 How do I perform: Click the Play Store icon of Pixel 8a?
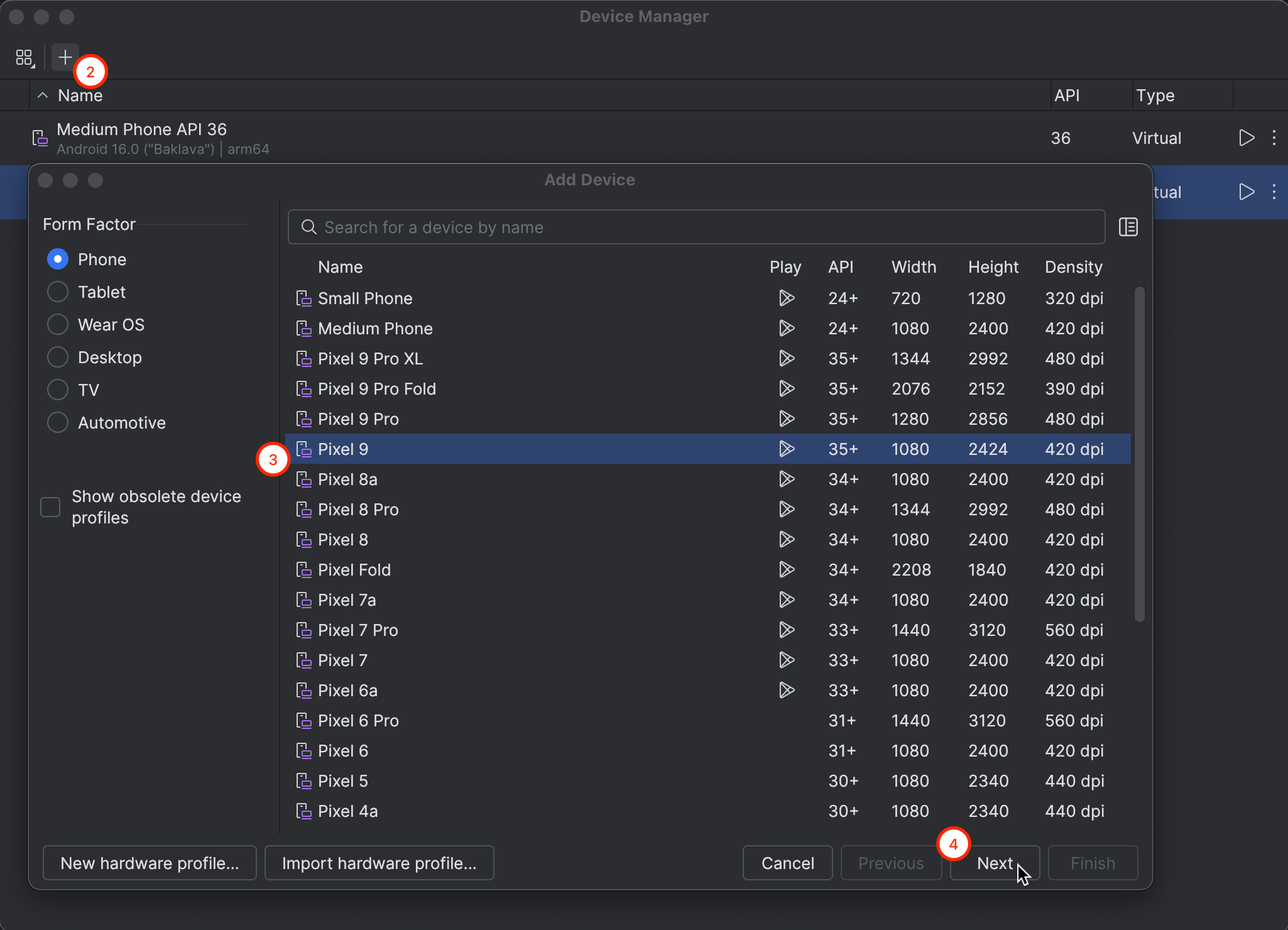click(786, 479)
